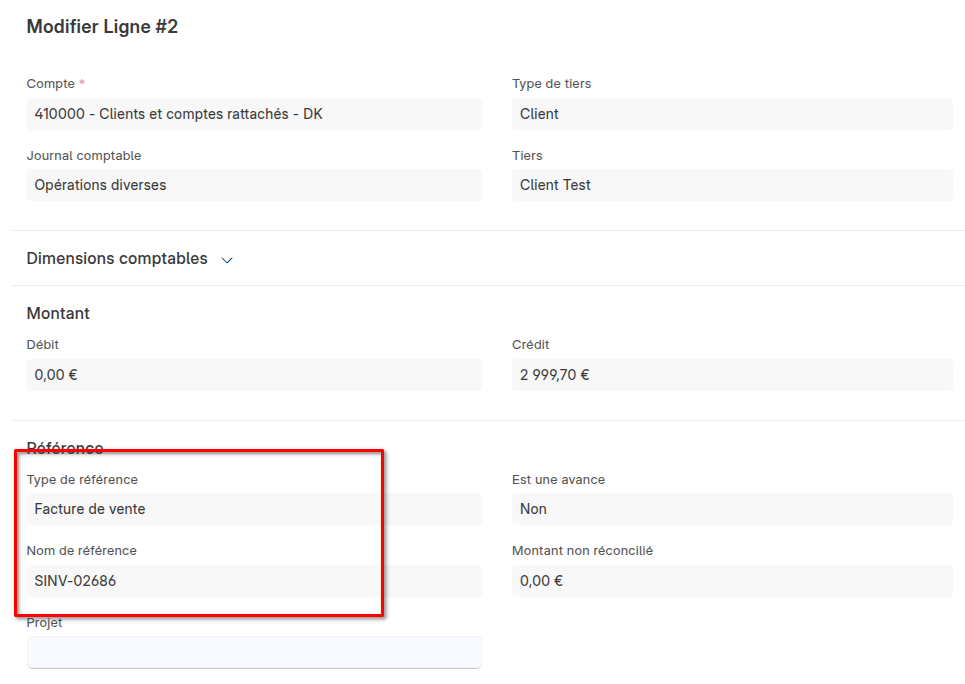Open the Type de référence field Facture de vente
This screenshot has width=965, height=684.
(x=253, y=509)
